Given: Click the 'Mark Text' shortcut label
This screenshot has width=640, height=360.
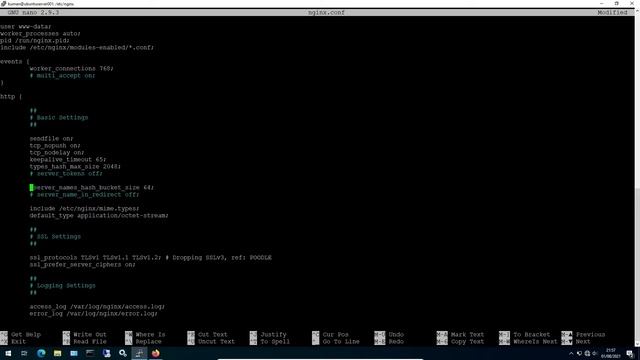Looking at the screenshot, I should pyautogui.click(x=467, y=334).
